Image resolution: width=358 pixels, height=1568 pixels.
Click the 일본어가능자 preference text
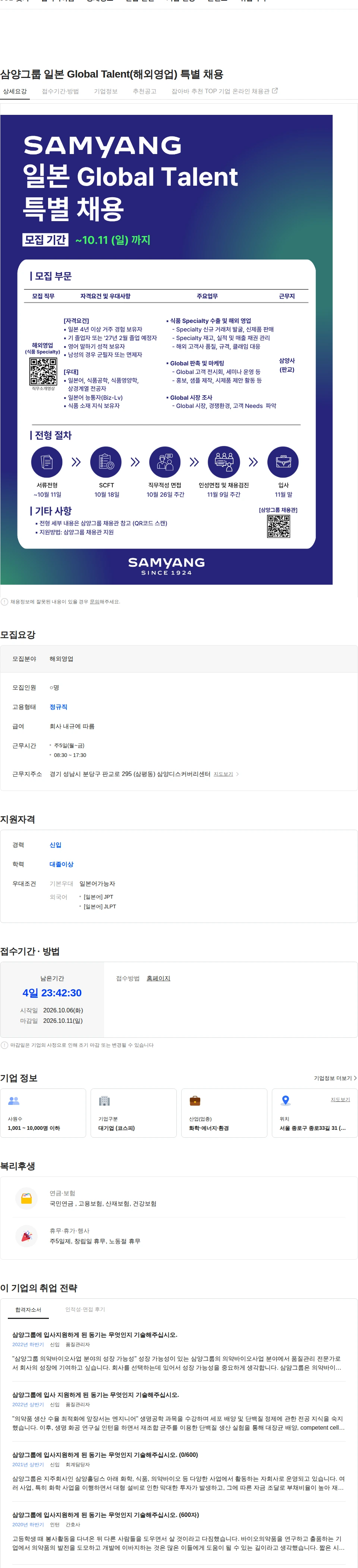[x=97, y=884]
